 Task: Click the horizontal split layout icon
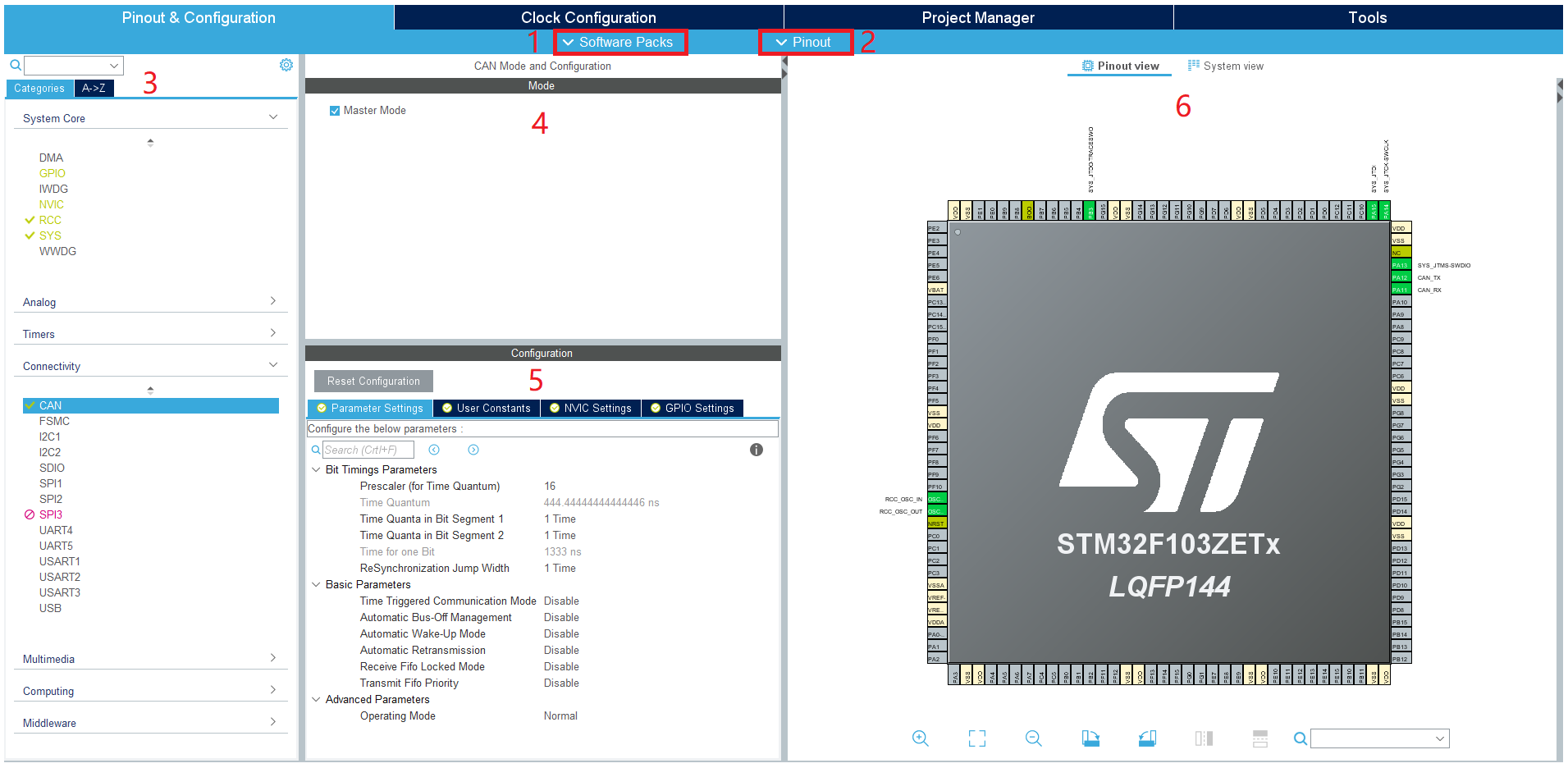(x=1260, y=738)
